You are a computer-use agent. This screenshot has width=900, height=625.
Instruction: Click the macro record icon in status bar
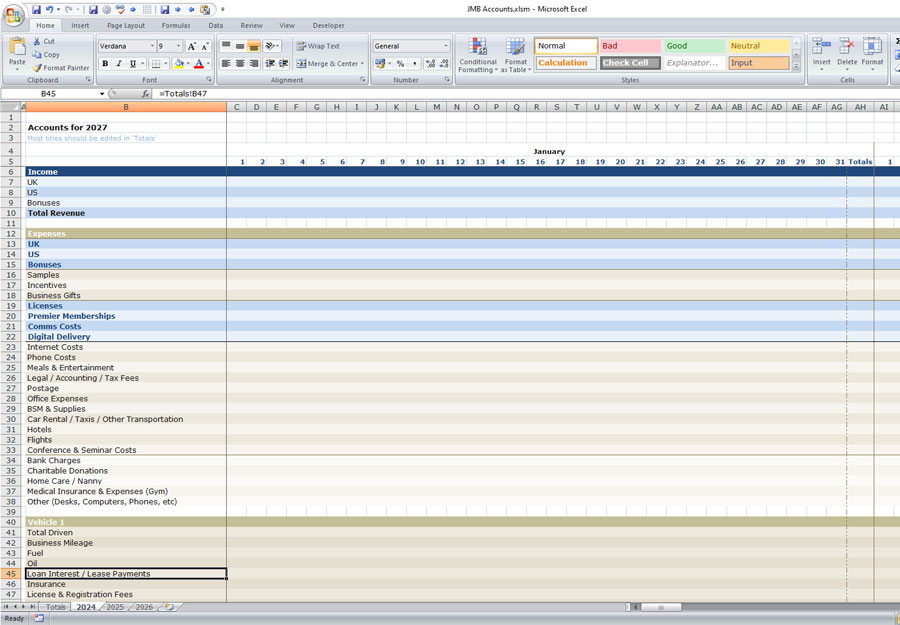(x=39, y=618)
